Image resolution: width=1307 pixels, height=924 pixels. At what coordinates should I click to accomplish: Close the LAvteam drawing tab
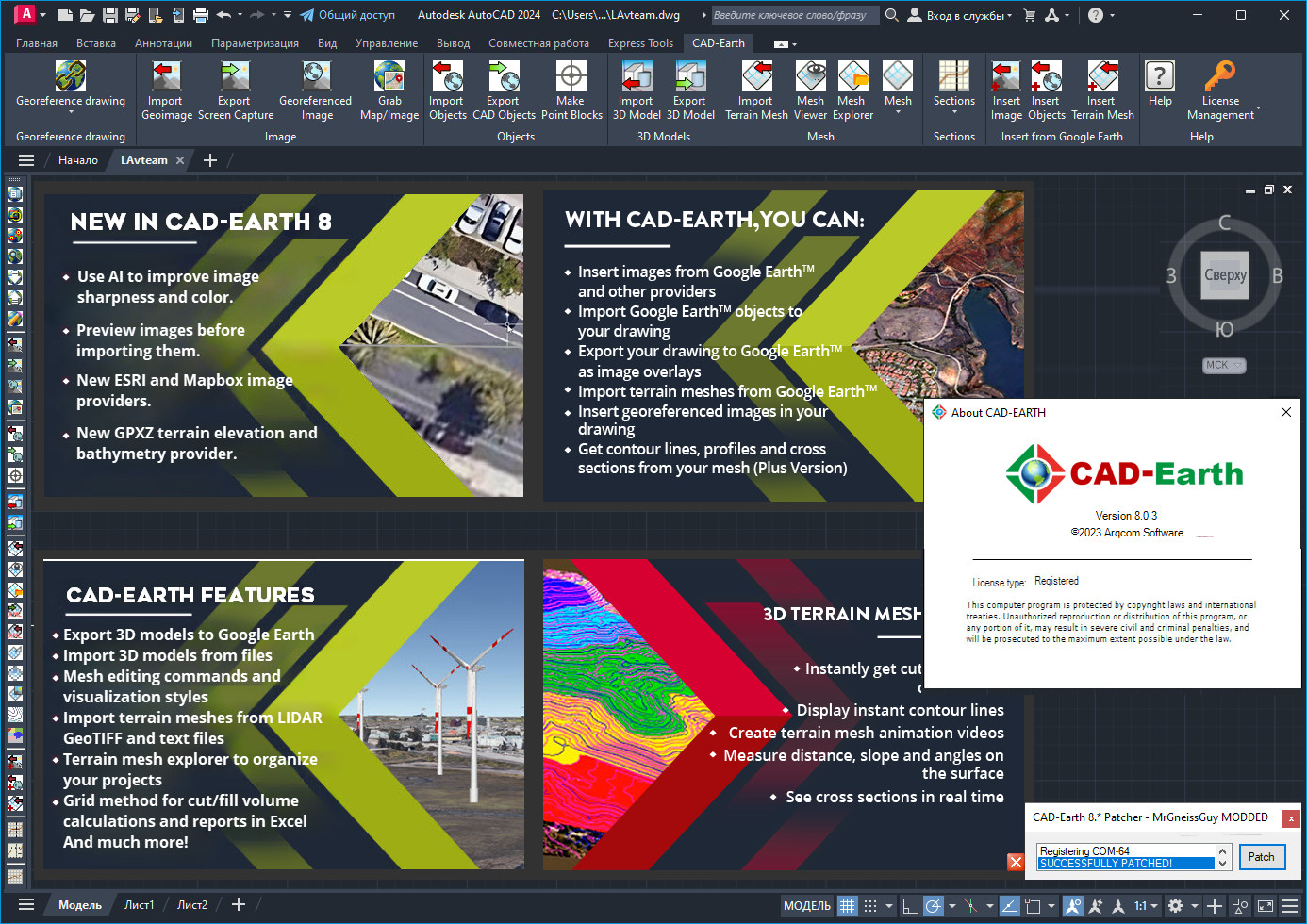[x=180, y=160]
